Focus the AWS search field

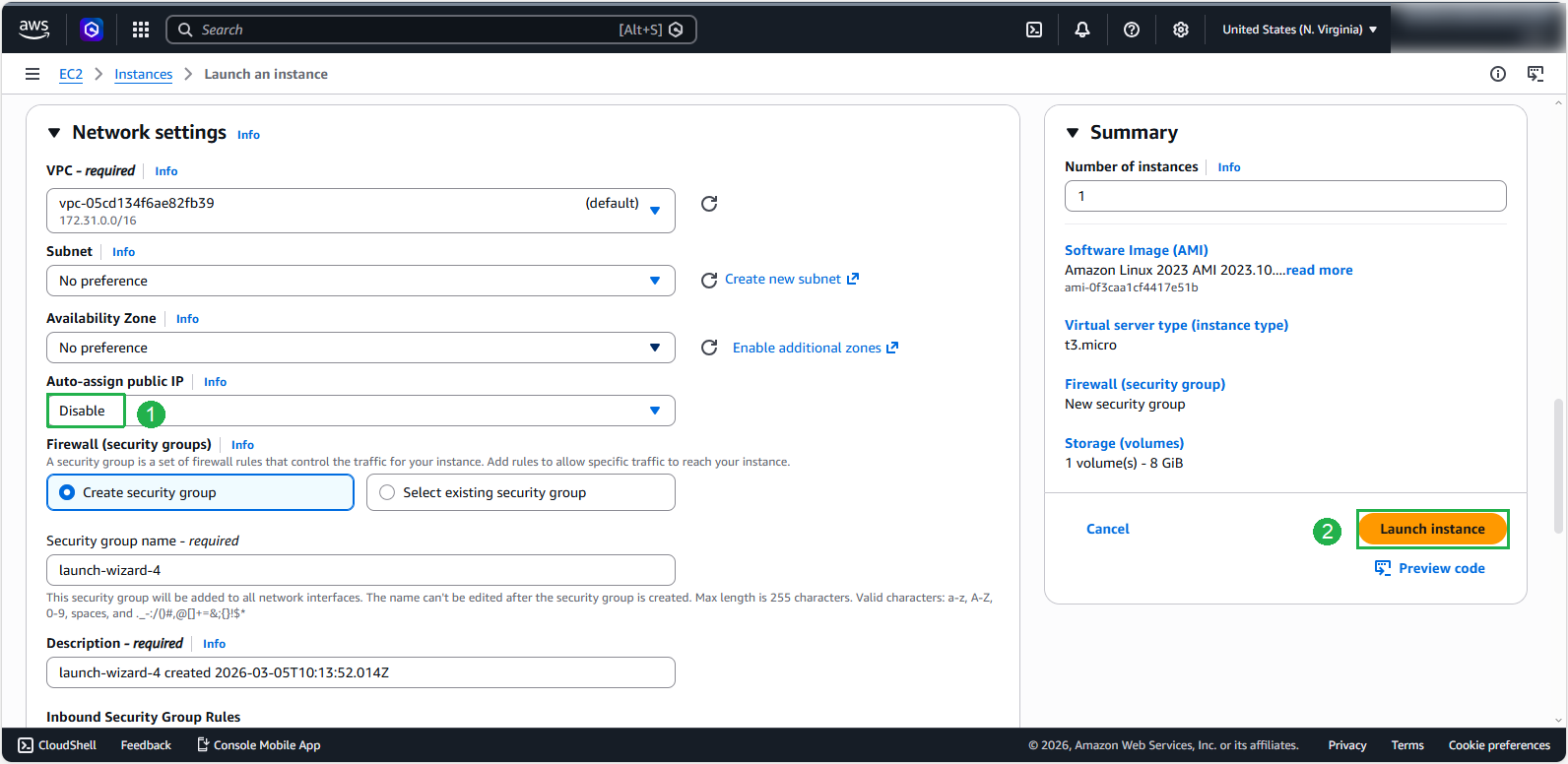431,30
